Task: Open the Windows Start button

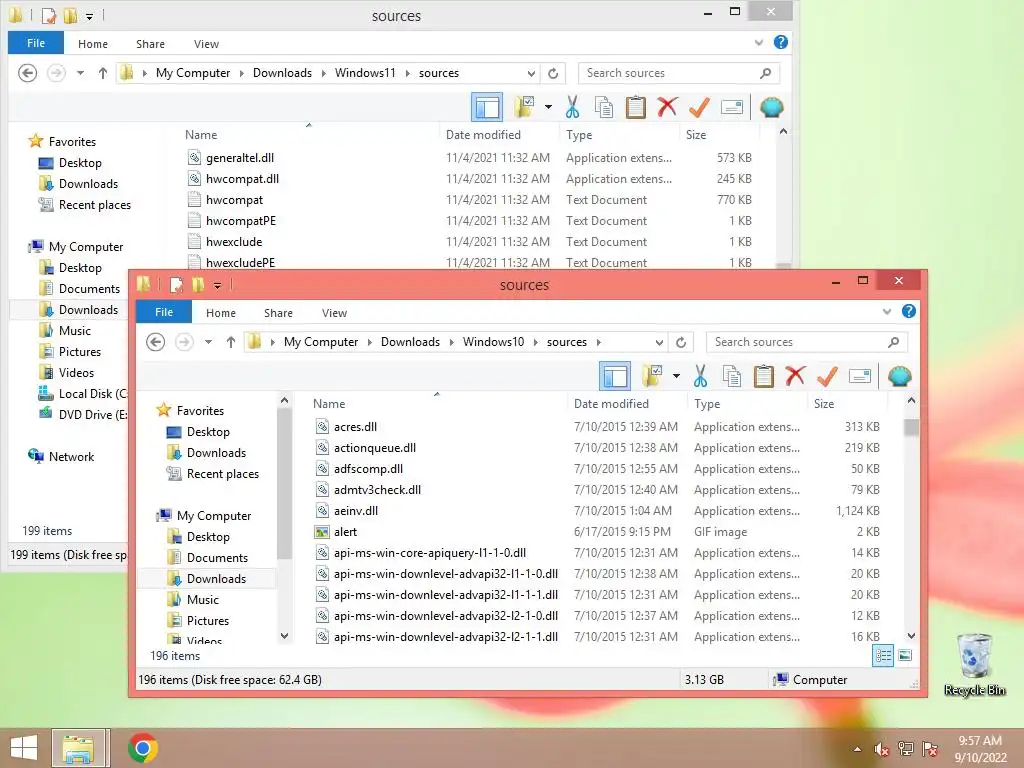Action: click(x=24, y=748)
